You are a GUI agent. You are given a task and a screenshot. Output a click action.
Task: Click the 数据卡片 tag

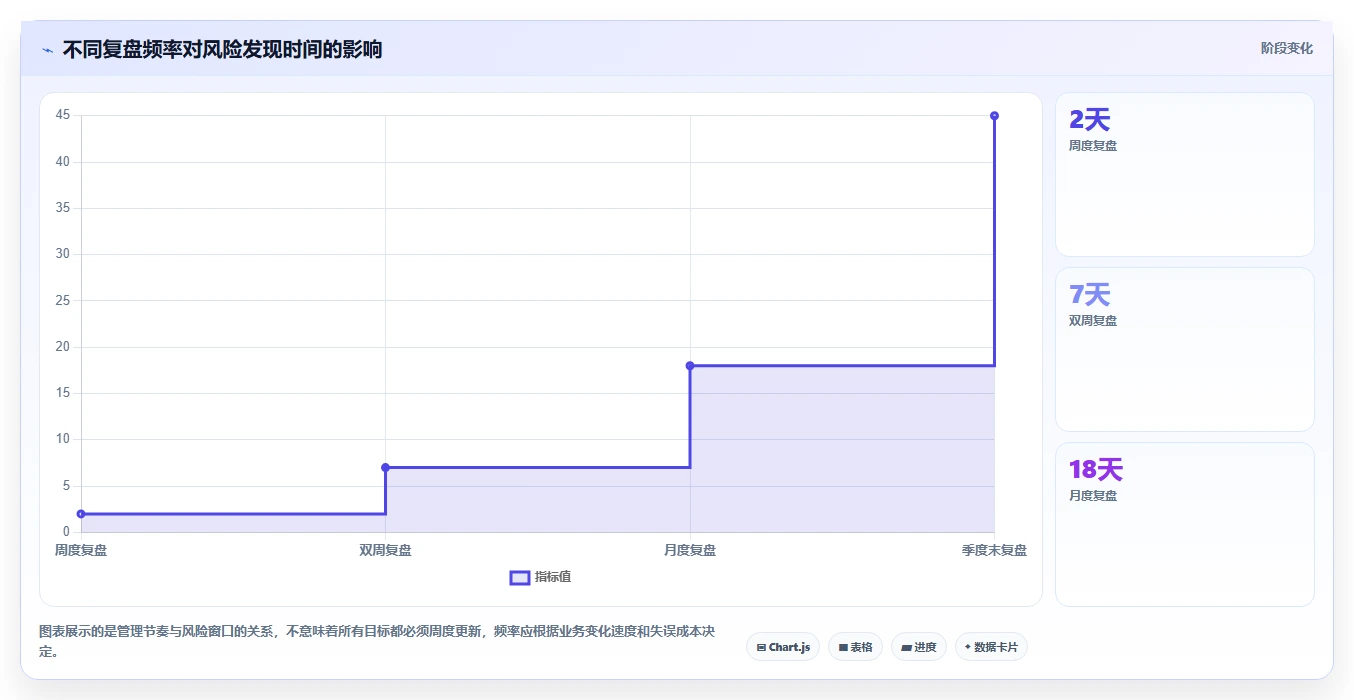991,647
